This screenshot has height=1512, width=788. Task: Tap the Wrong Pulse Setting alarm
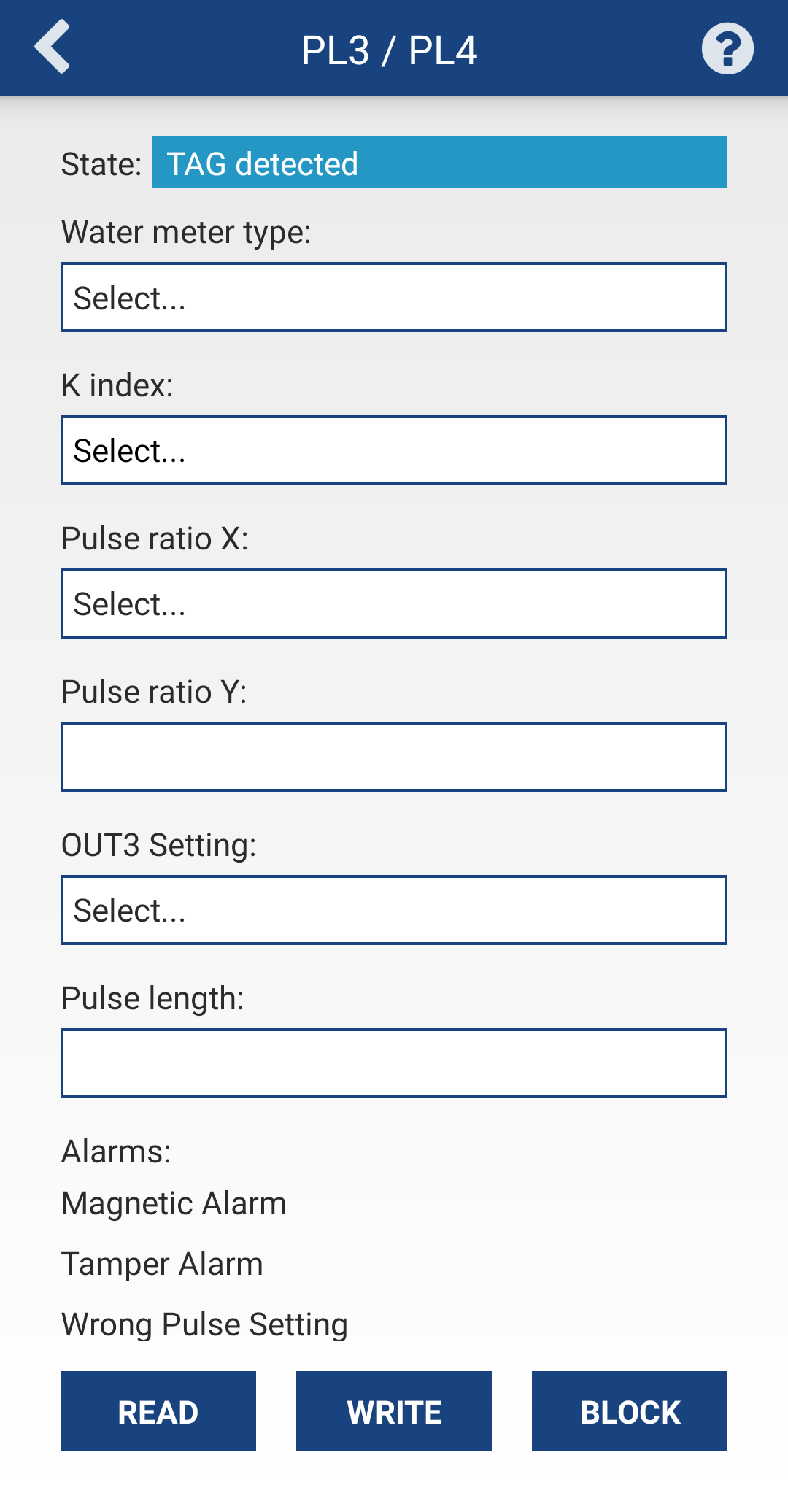pos(204,1324)
